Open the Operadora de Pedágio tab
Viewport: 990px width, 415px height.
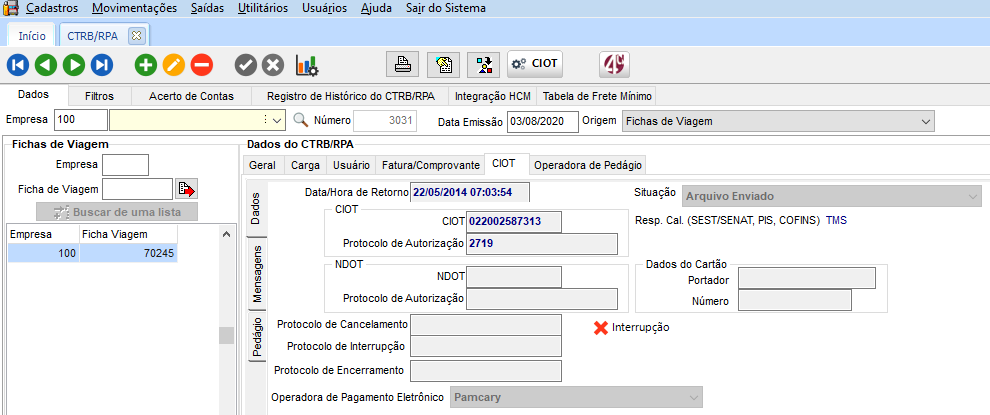click(x=589, y=165)
